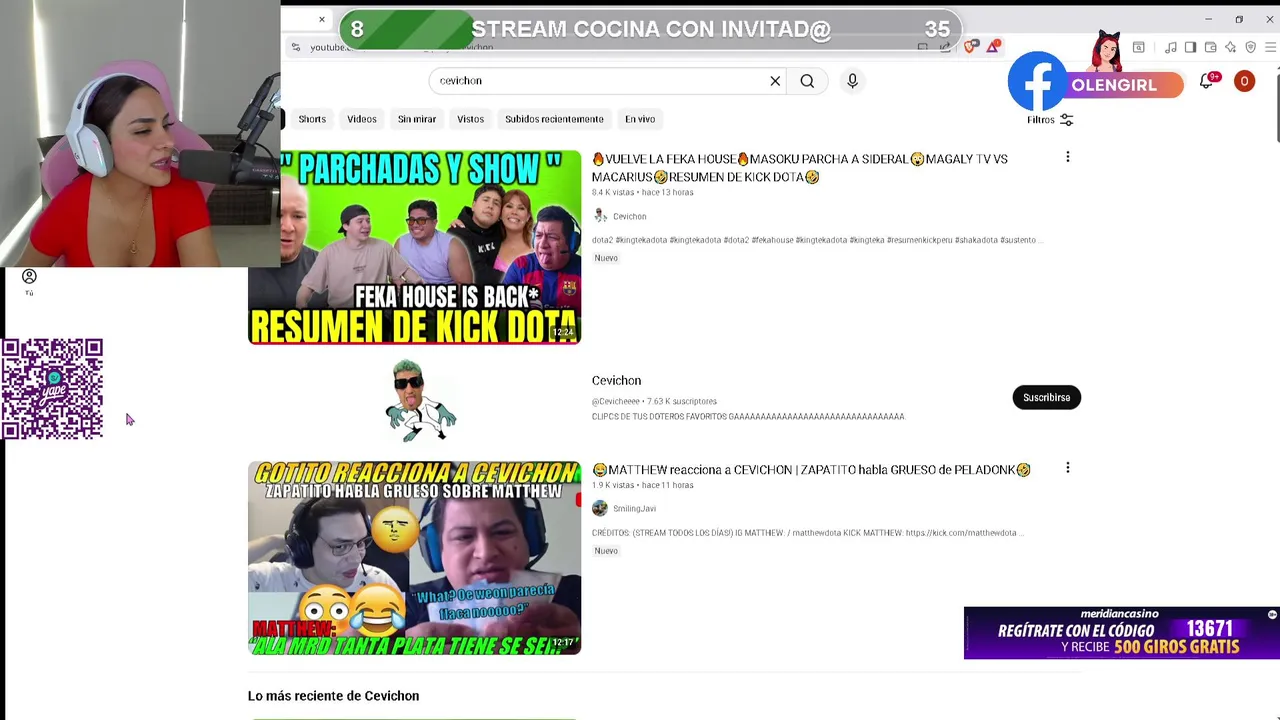Open the 'MATTHEW reacciona a CEVICHON' video title
The image size is (1280, 720).
pos(811,470)
